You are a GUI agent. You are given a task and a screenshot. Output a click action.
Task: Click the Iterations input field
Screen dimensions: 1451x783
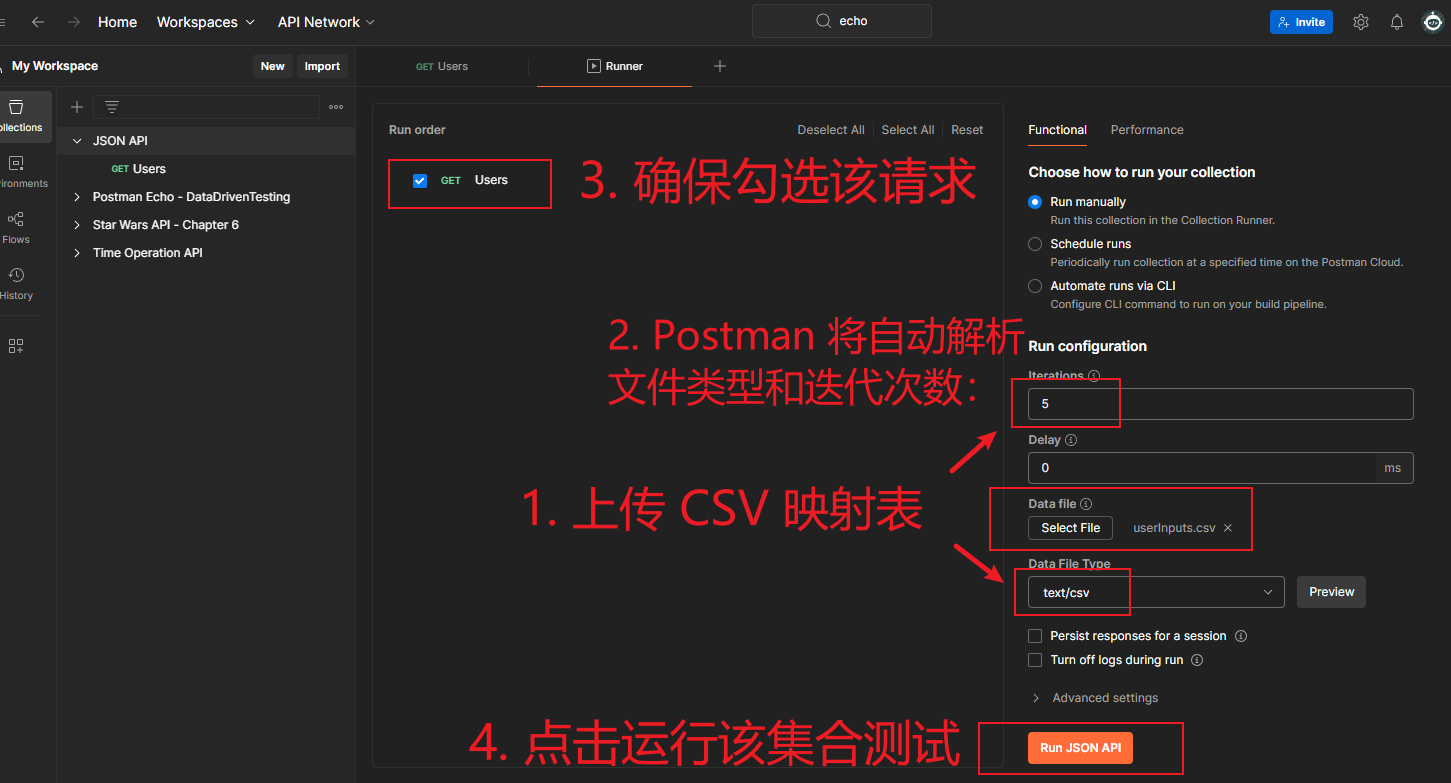(1220, 404)
